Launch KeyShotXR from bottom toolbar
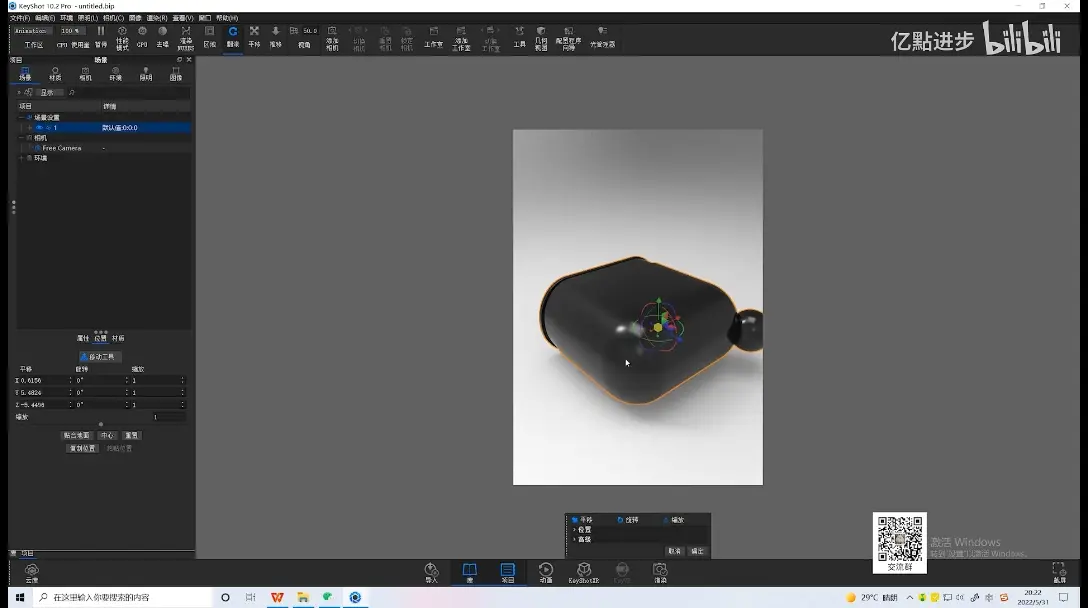 click(x=584, y=573)
